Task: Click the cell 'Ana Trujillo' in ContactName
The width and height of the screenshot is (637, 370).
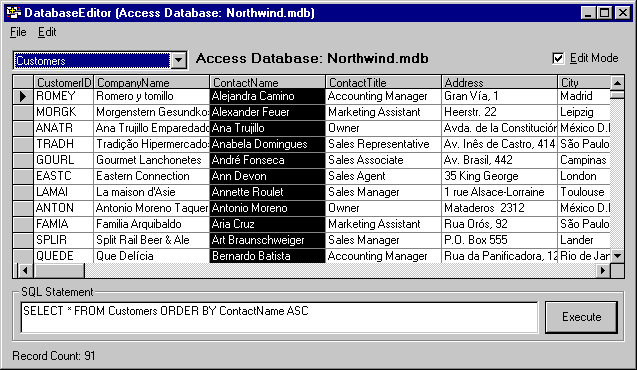Action: pos(267,128)
